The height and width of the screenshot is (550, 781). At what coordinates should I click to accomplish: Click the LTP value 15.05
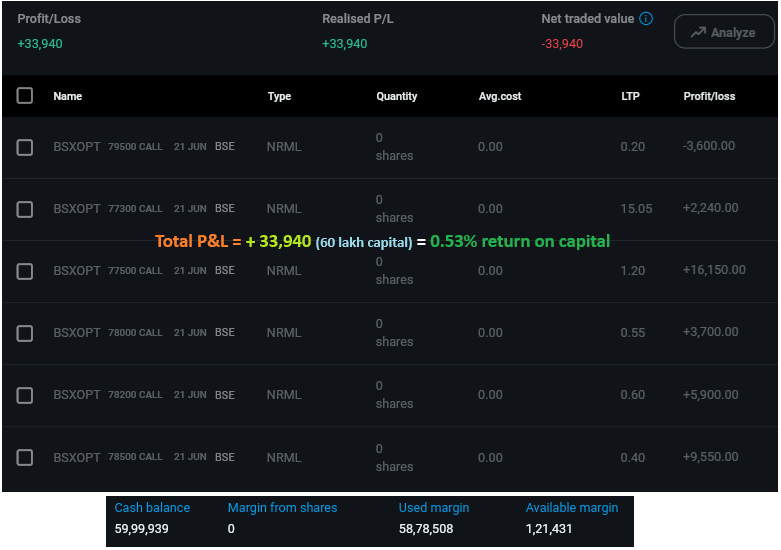(636, 209)
